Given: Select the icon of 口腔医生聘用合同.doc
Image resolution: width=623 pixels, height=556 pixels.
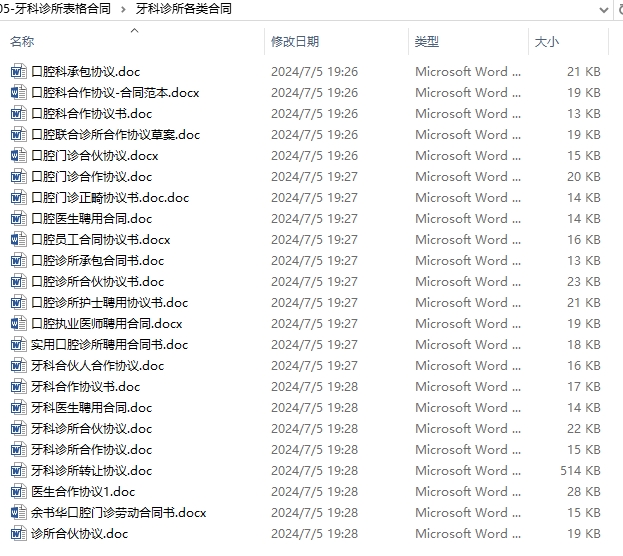Looking at the screenshot, I should tap(18, 219).
